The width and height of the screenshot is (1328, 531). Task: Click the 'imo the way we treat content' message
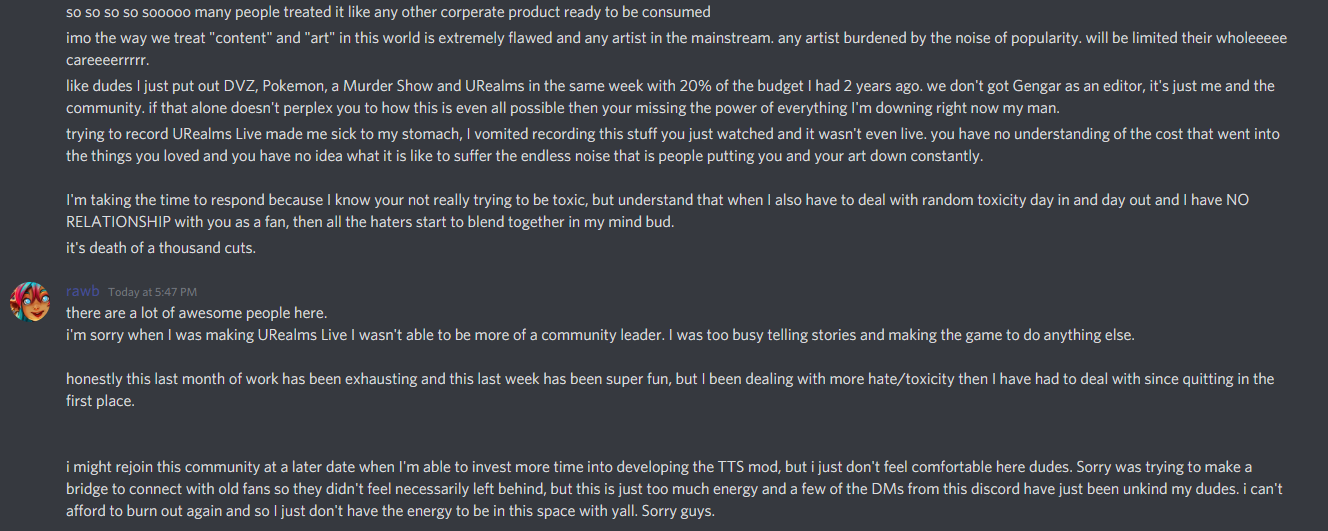pyautogui.click(x=677, y=49)
